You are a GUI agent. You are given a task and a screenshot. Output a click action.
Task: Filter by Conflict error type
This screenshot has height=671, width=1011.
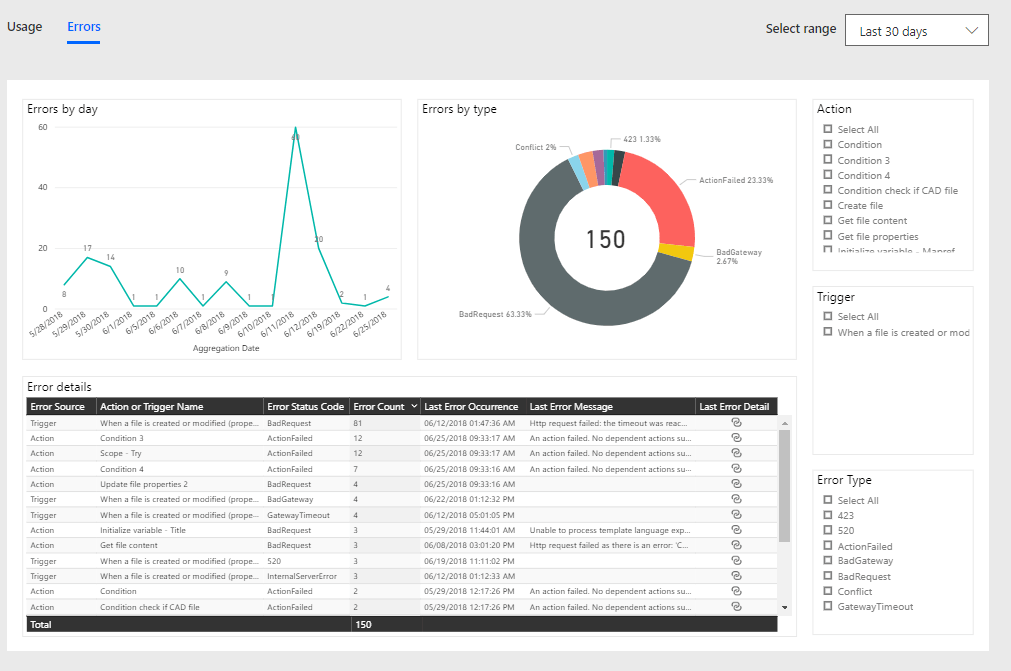click(828, 591)
